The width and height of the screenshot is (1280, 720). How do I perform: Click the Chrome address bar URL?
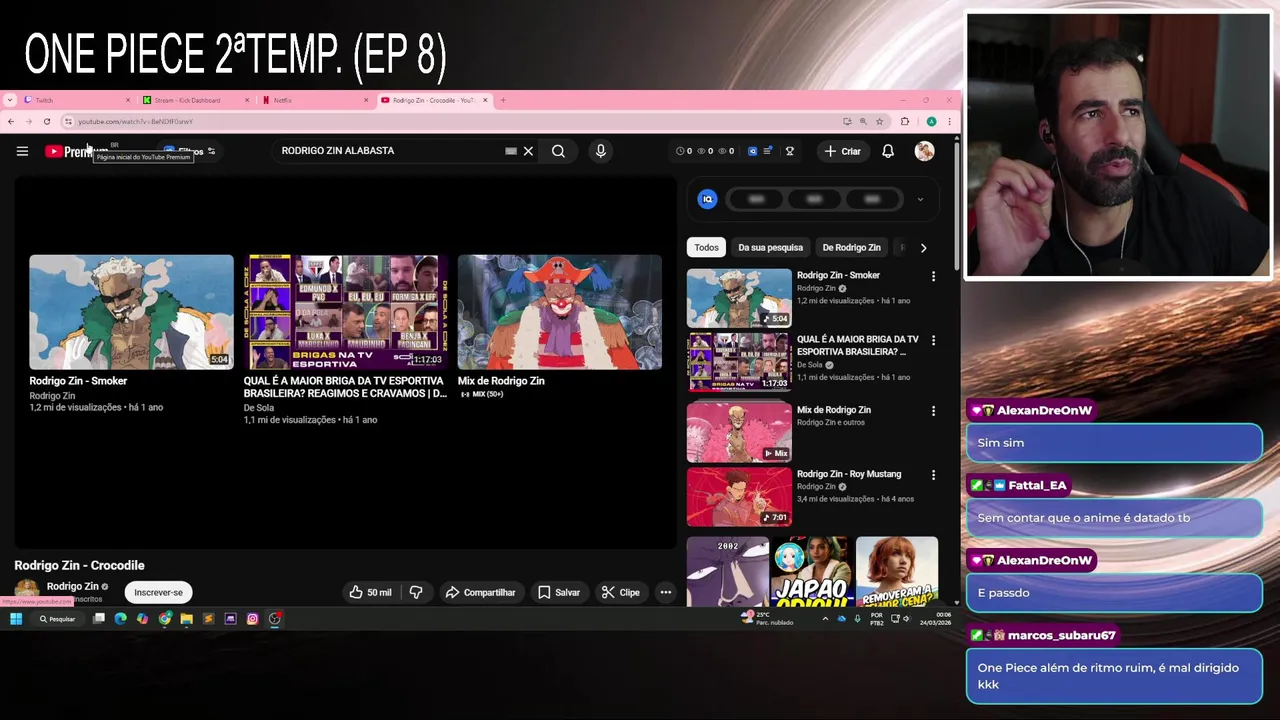coord(135,121)
